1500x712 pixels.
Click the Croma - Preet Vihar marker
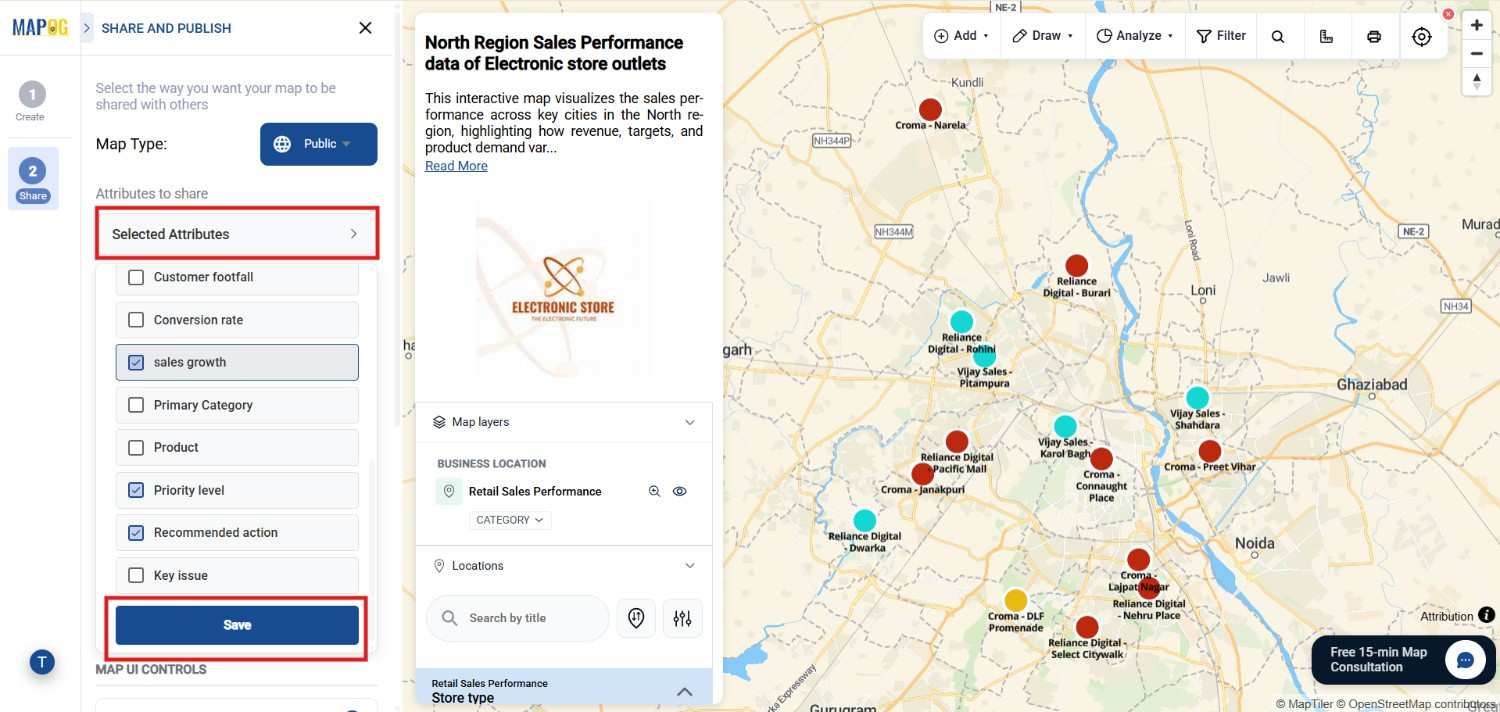coord(1210,451)
